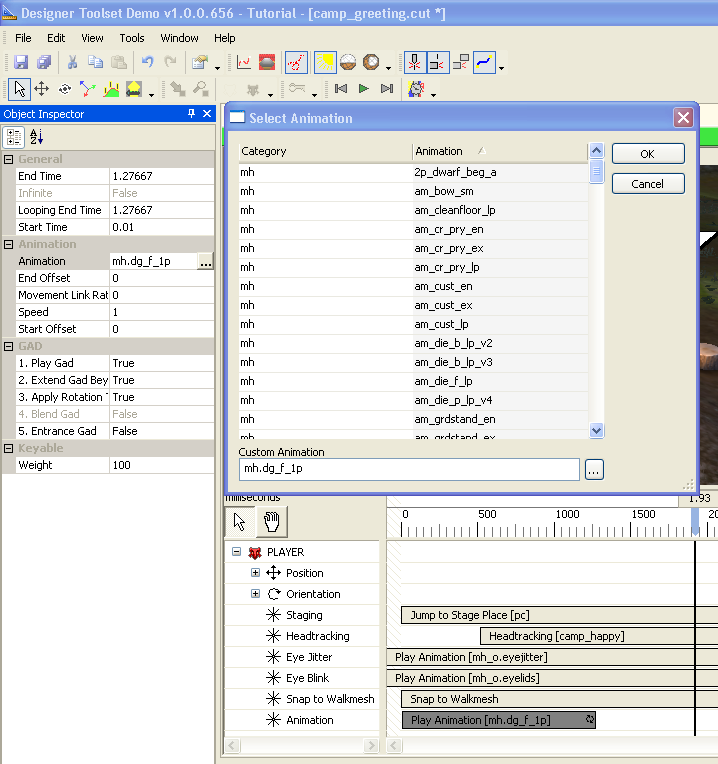
Task: Click the Custom Animation text field
Action: tap(409, 469)
